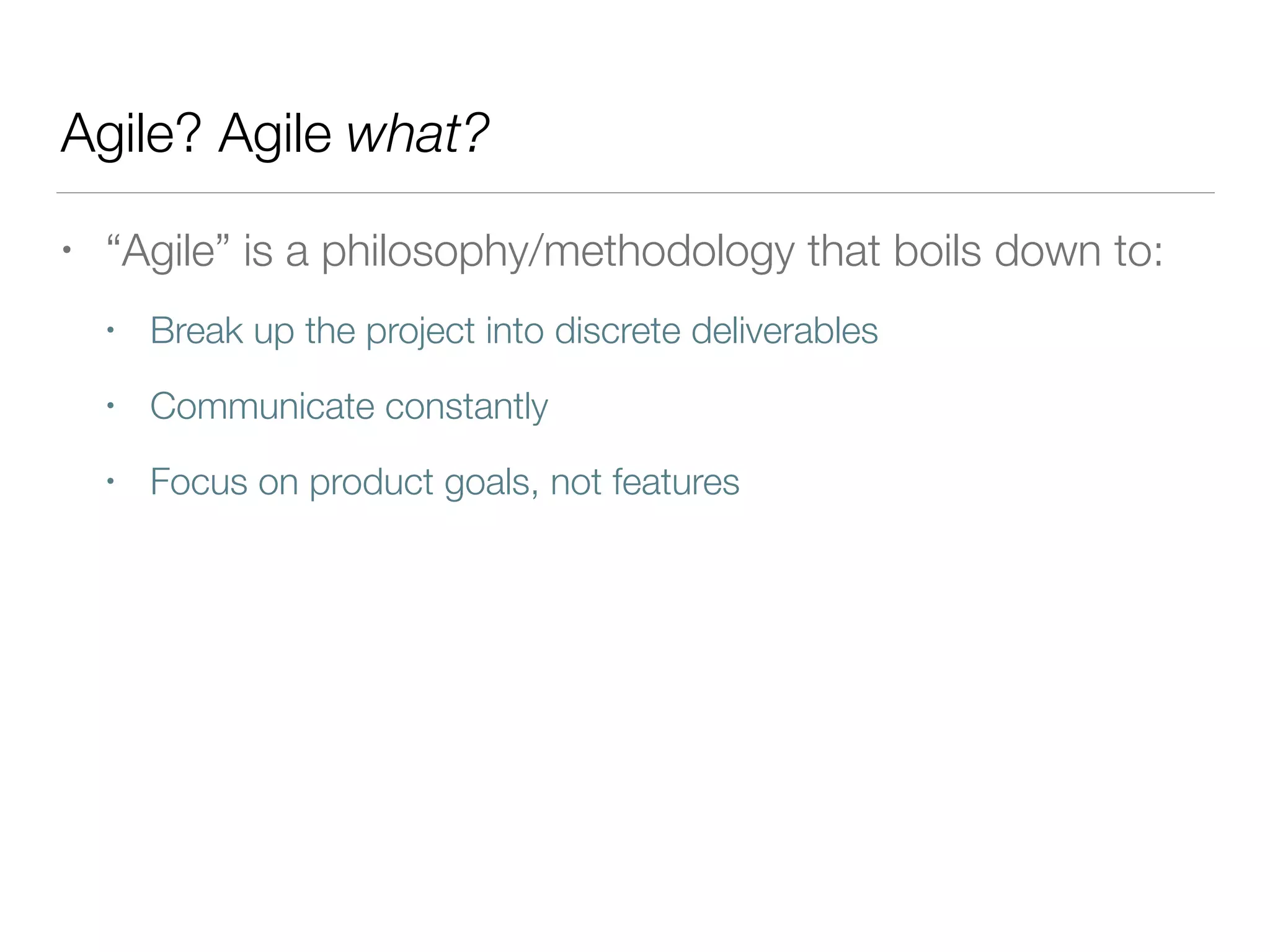Click the word "Communicate"
Screen dimensions: 1270x952
click(262, 407)
